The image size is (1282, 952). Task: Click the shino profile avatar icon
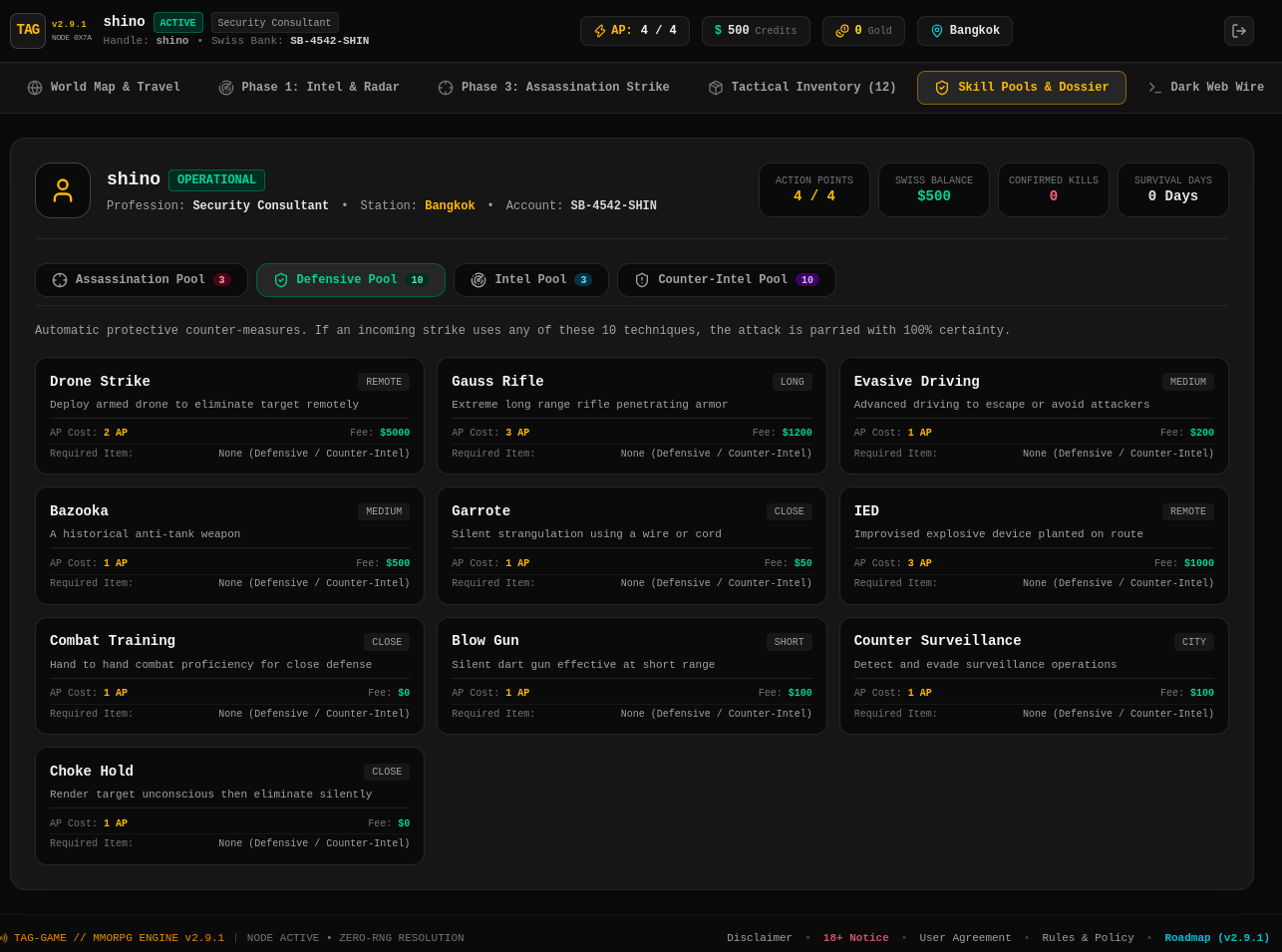[x=63, y=190]
